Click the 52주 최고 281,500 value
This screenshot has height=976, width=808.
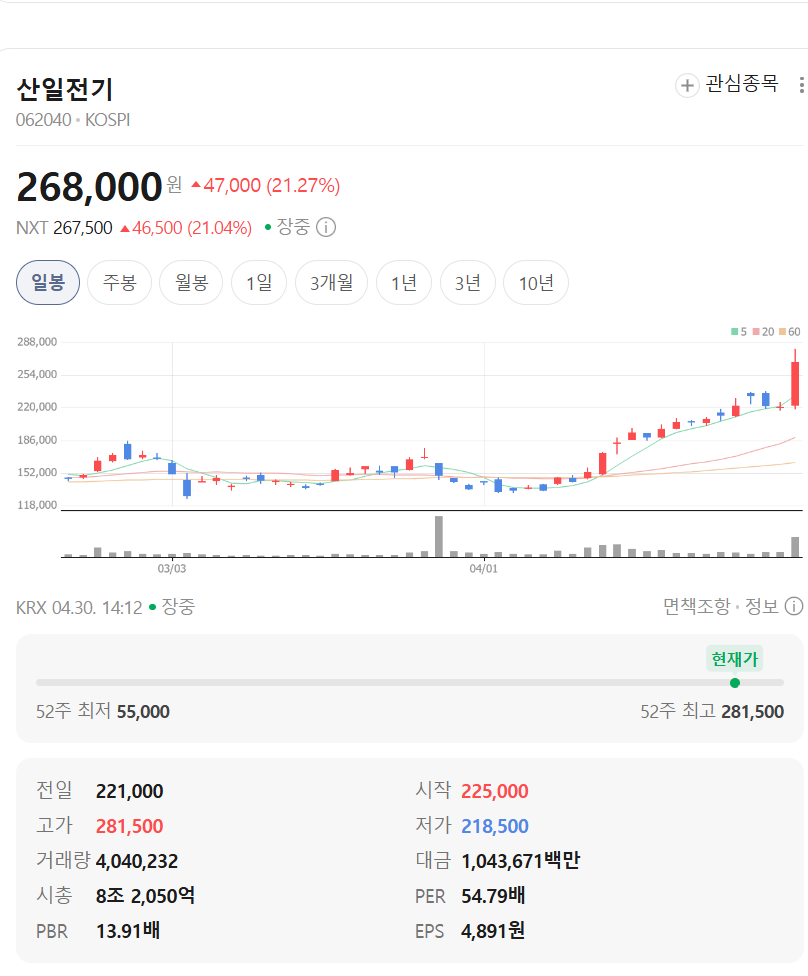752,711
